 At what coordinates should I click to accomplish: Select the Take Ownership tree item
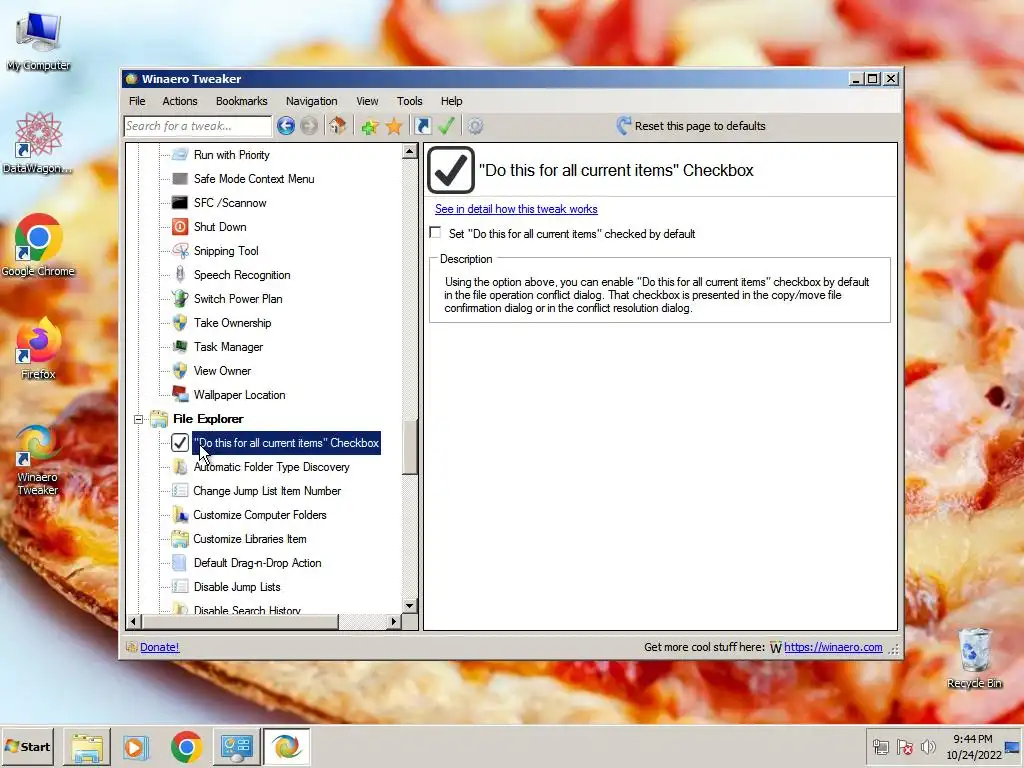(232, 323)
